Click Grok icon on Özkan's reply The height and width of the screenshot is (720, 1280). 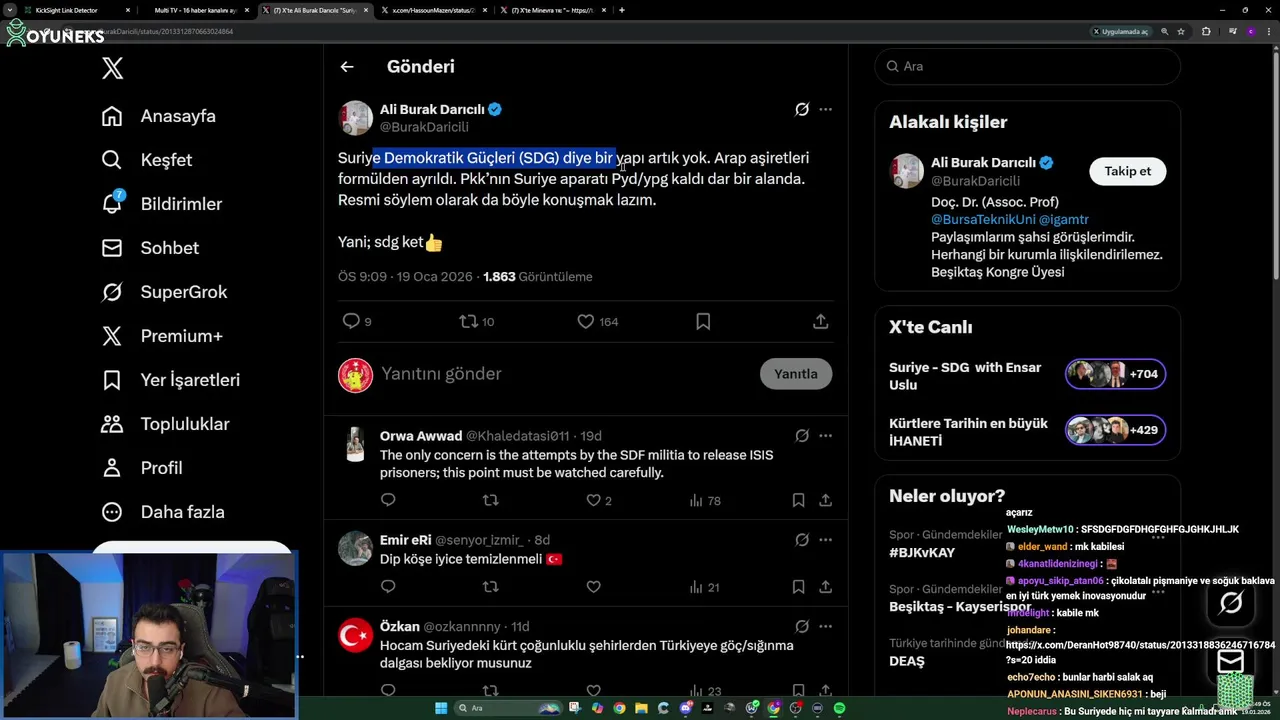(801, 627)
